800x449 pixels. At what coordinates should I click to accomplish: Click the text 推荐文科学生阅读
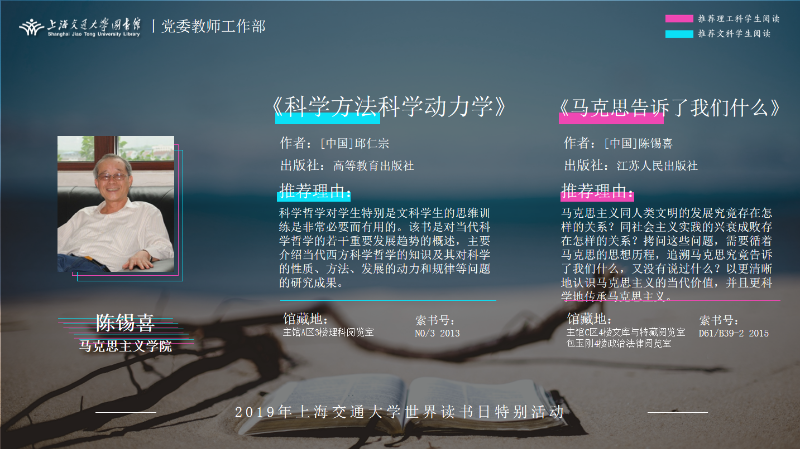(734, 34)
